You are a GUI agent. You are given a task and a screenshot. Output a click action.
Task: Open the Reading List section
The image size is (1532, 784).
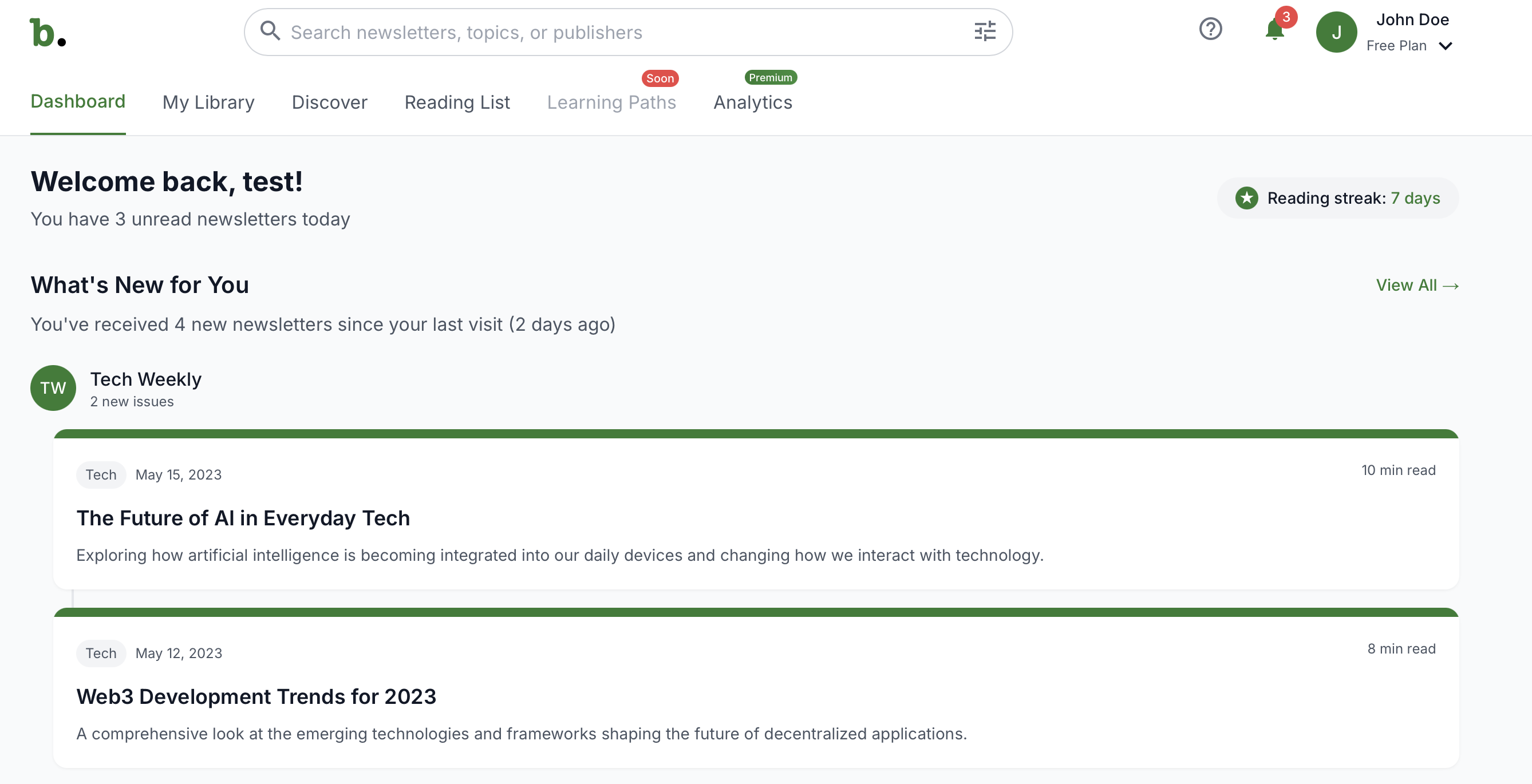pos(457,102)
